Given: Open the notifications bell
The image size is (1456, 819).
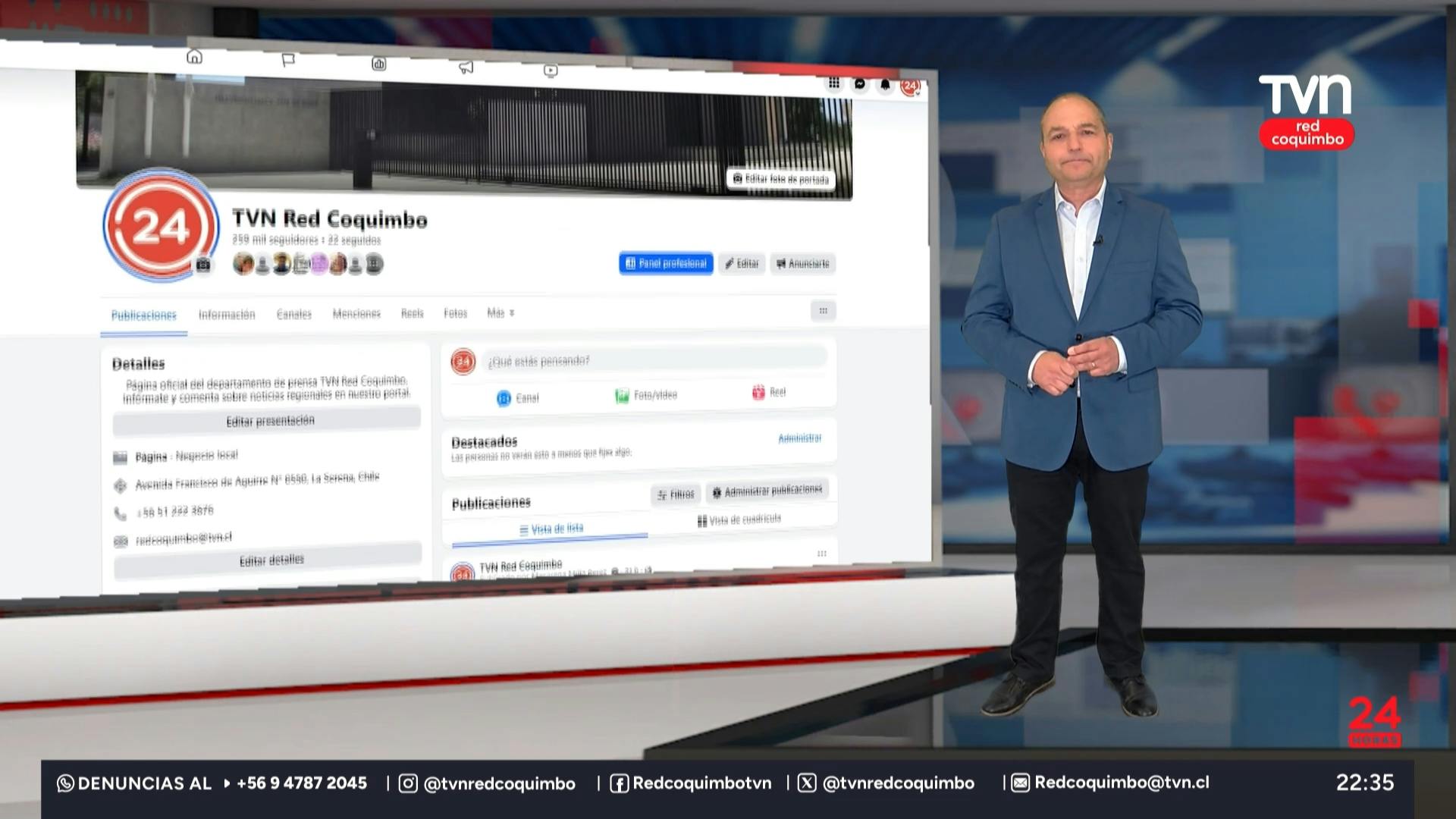Looking at the screenshot, I should [x=885, y=84].
